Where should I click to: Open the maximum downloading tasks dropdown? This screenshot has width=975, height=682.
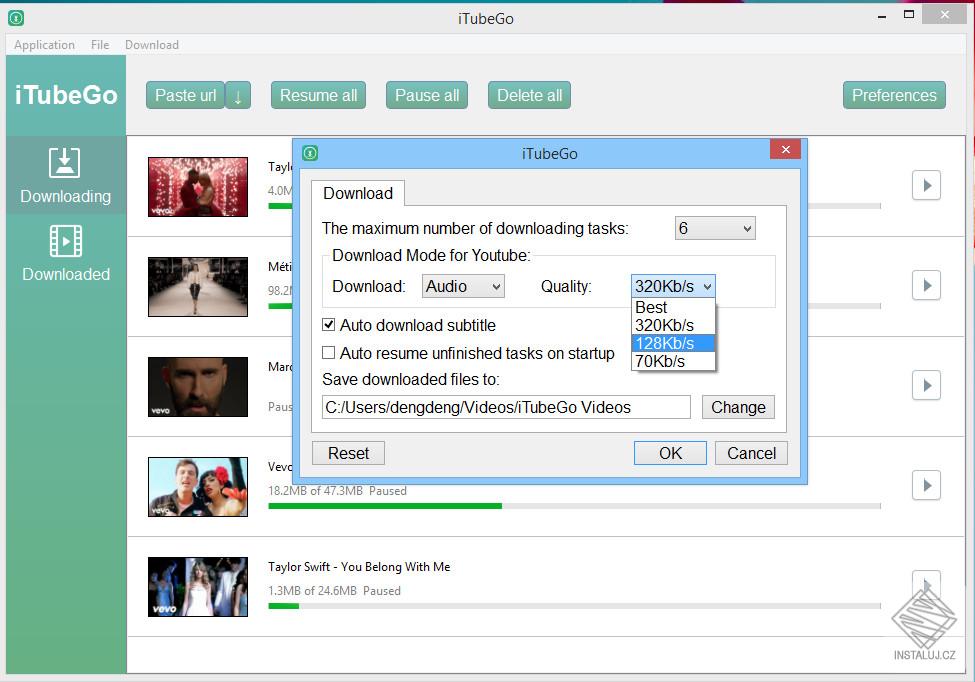pyautogui.click(x=714, y=228)
